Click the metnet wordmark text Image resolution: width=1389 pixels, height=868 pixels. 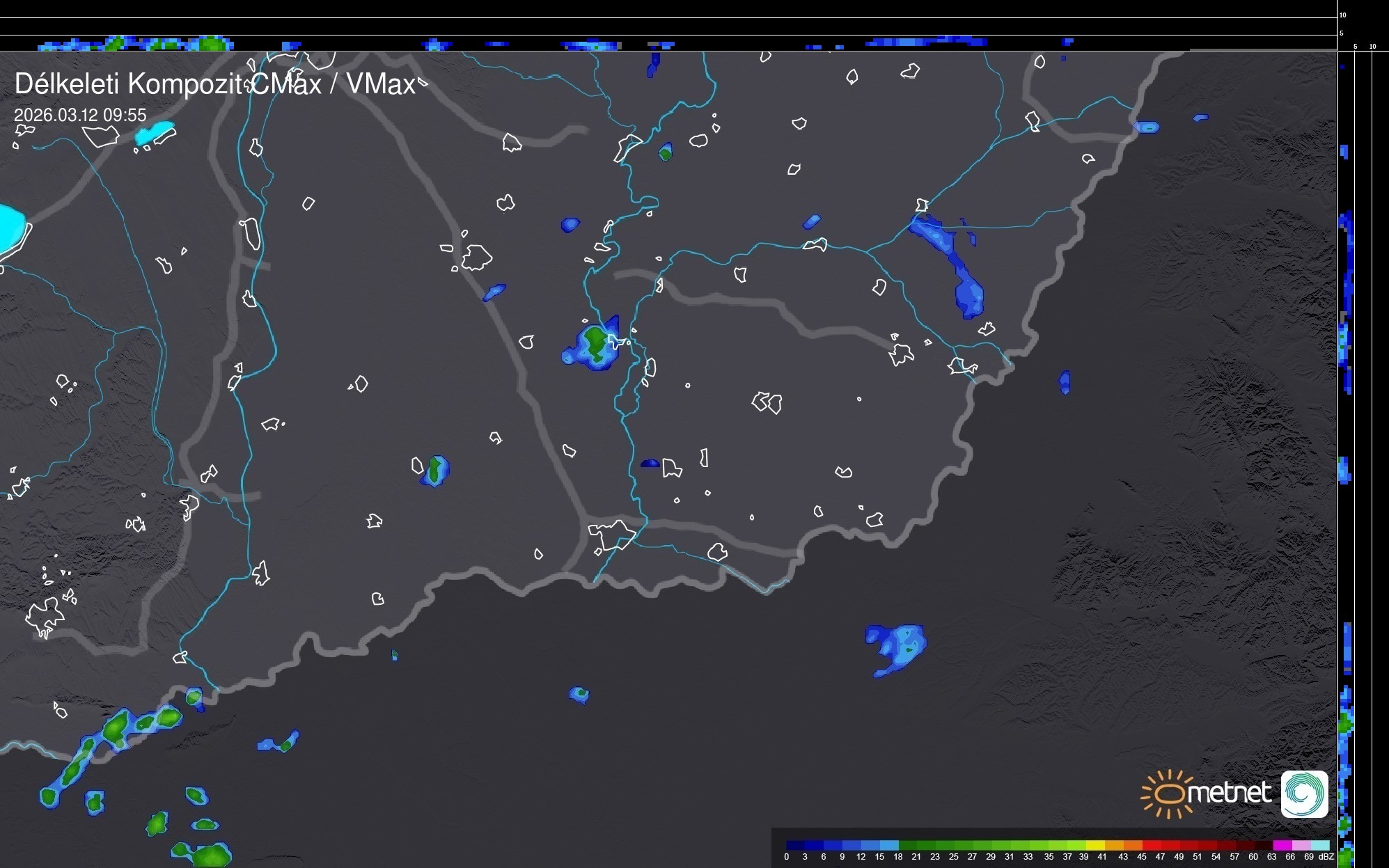[1230, 793]
